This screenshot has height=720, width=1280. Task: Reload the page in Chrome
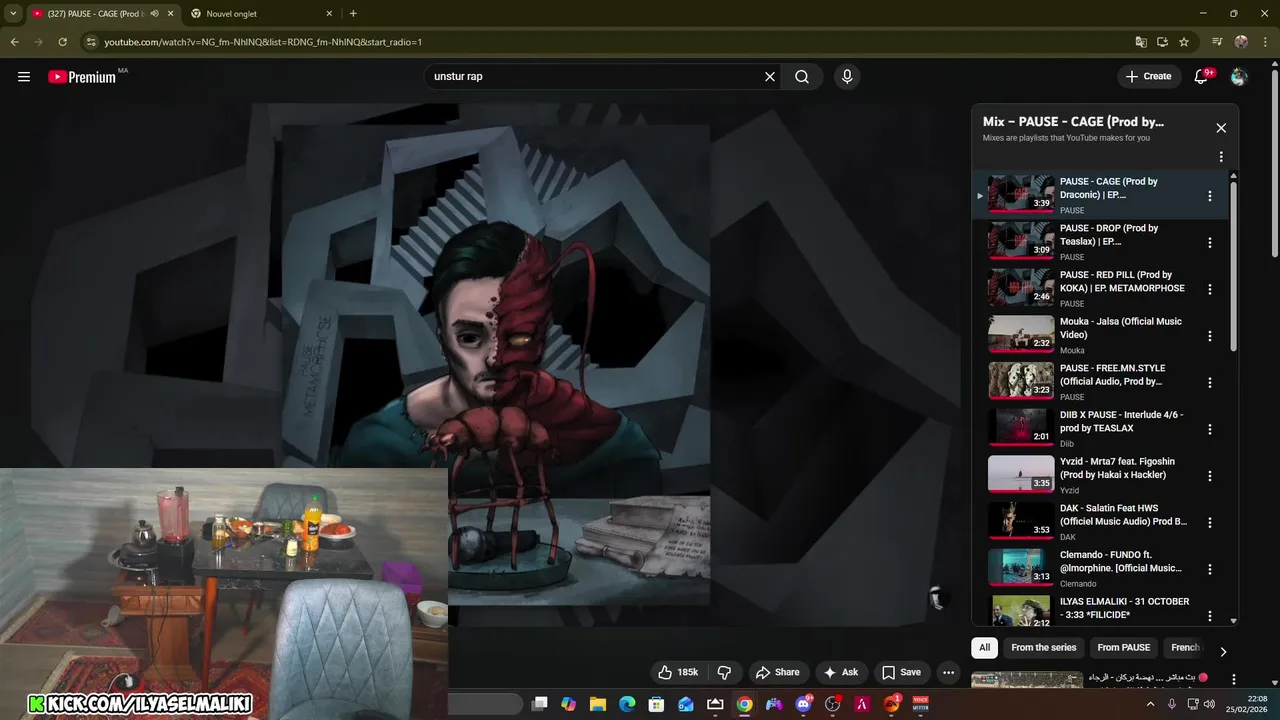pyautogui.click(x=63, y=42)
